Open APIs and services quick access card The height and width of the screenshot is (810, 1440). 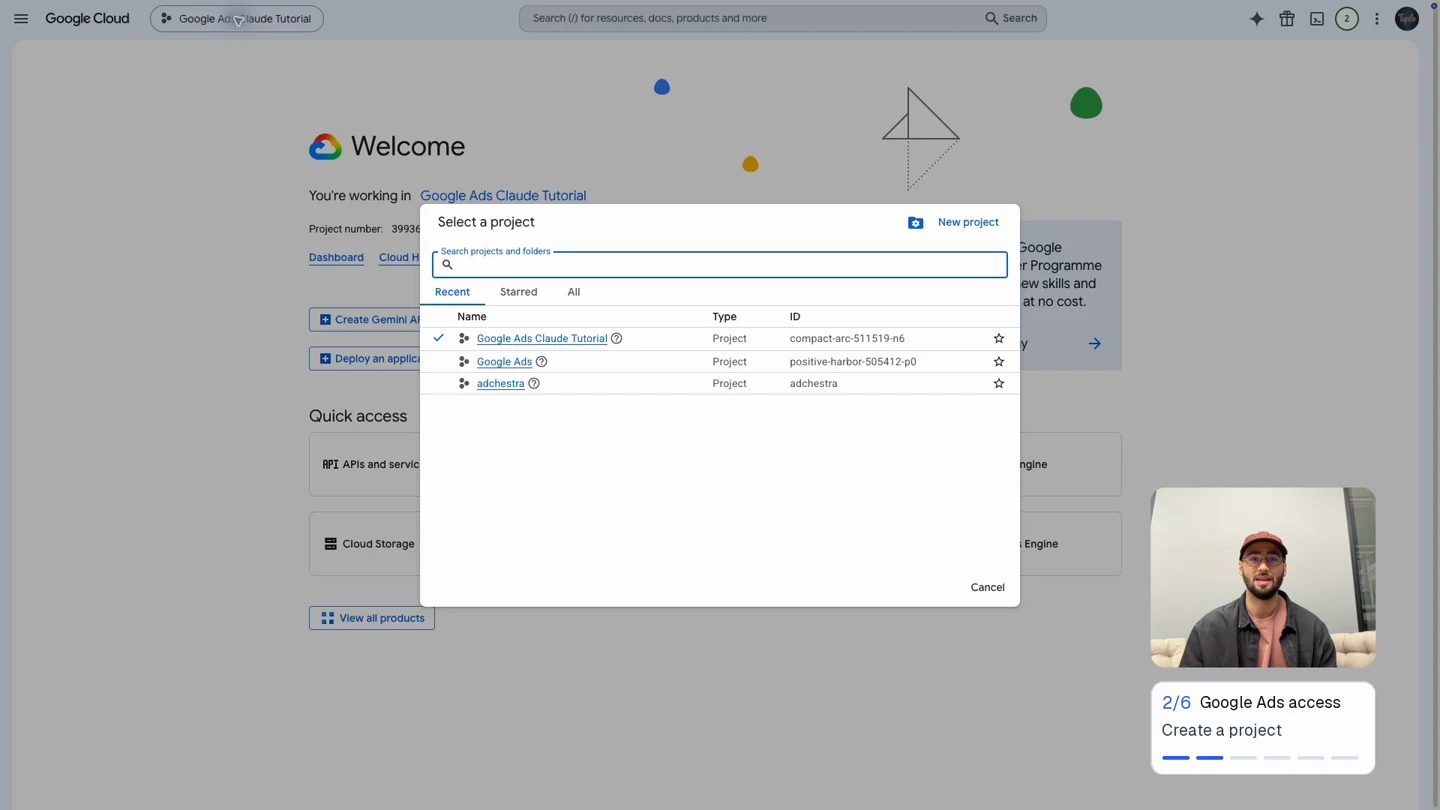point(365,464)
